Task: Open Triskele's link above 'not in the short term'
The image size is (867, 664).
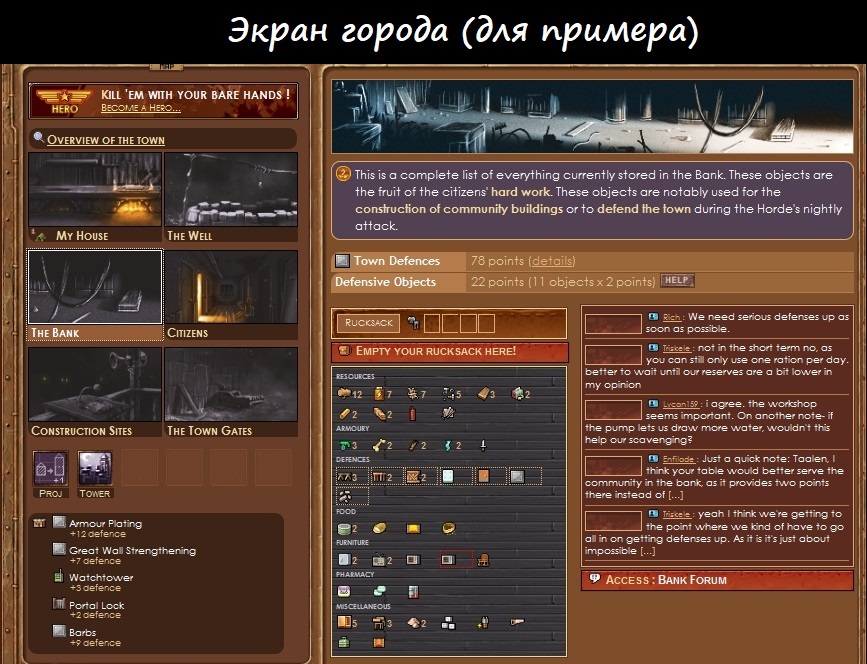Action: point(677,348)
